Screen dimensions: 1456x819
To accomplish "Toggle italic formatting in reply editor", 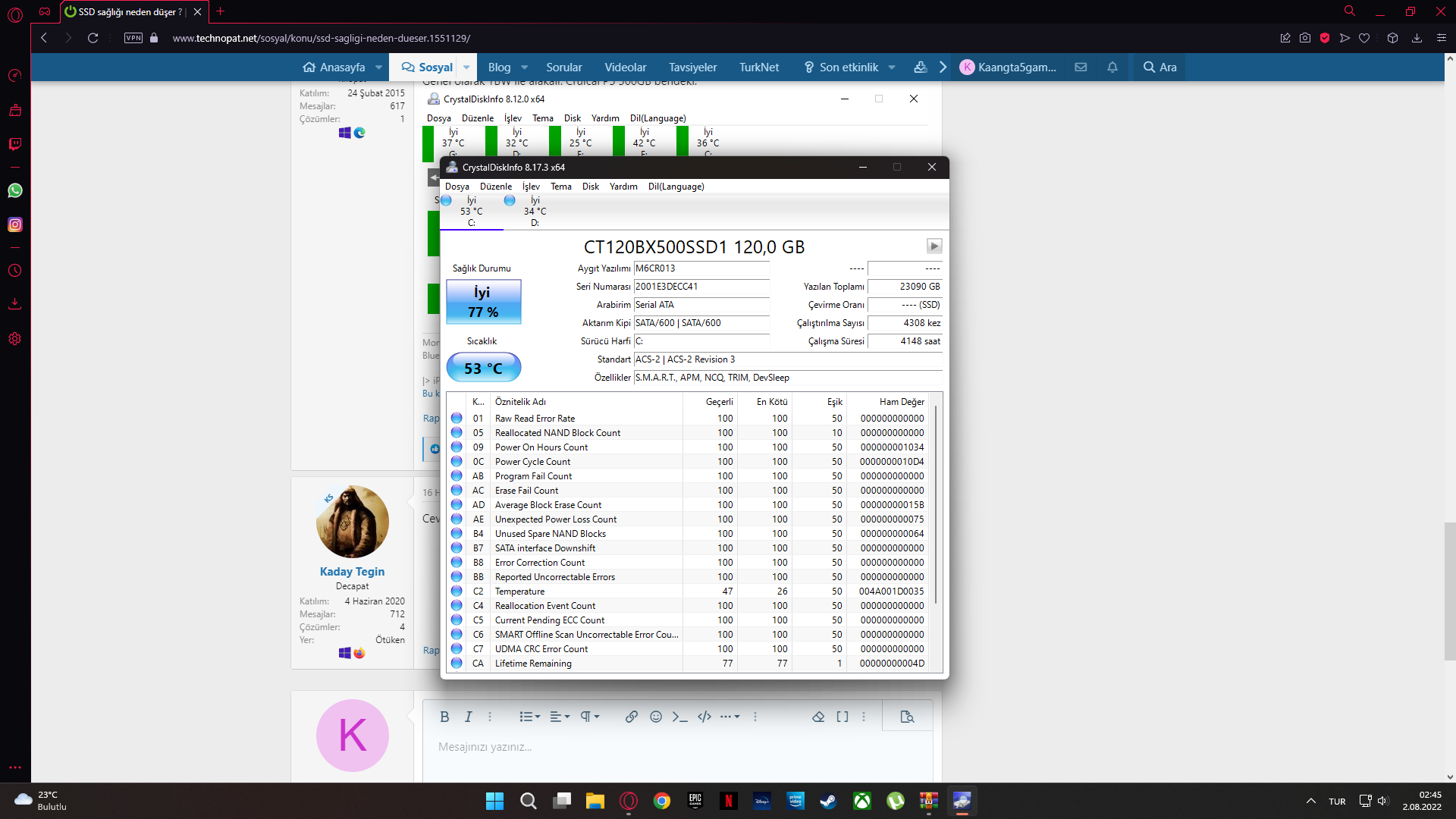I will pos(468,717).
